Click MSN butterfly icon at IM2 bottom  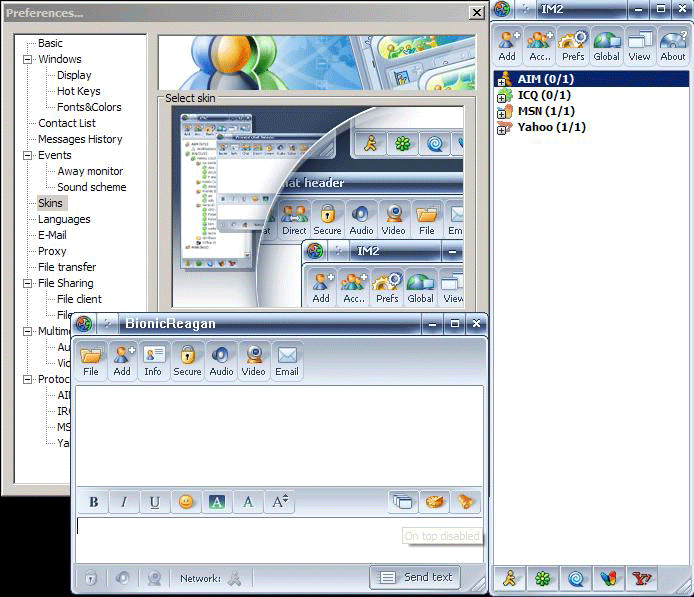[x=609, y=578]
